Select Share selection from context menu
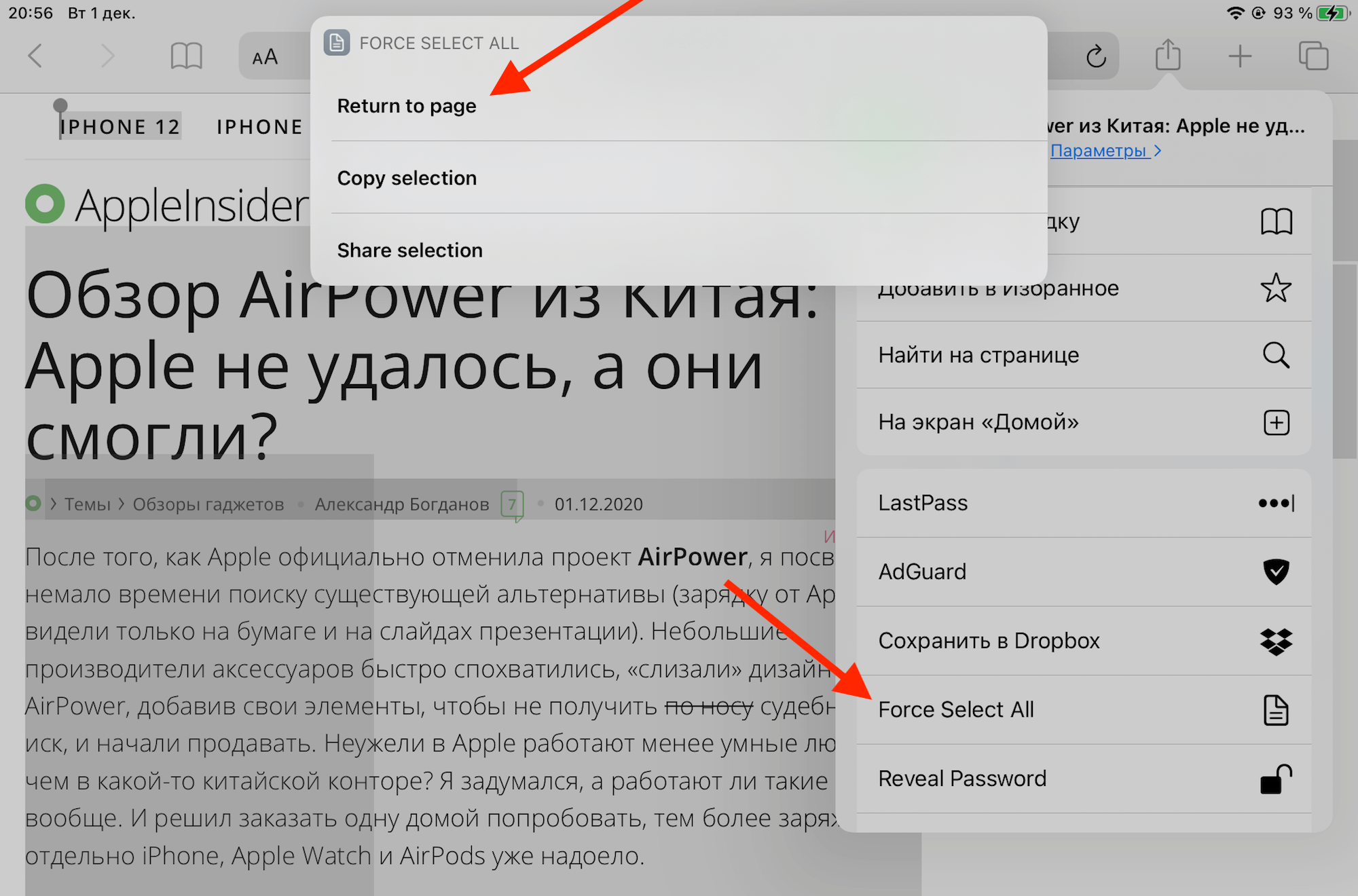1358x896 pixels. pyautogui.click(x=409, y=251)
